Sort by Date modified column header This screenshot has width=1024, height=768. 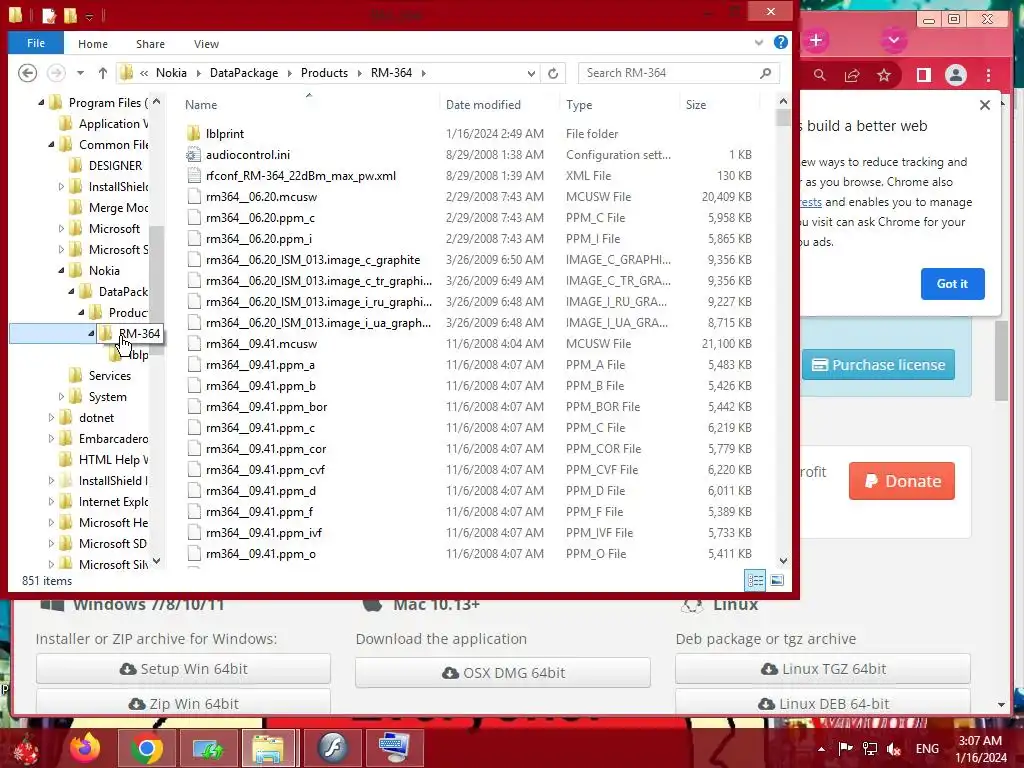click(483, 104)
